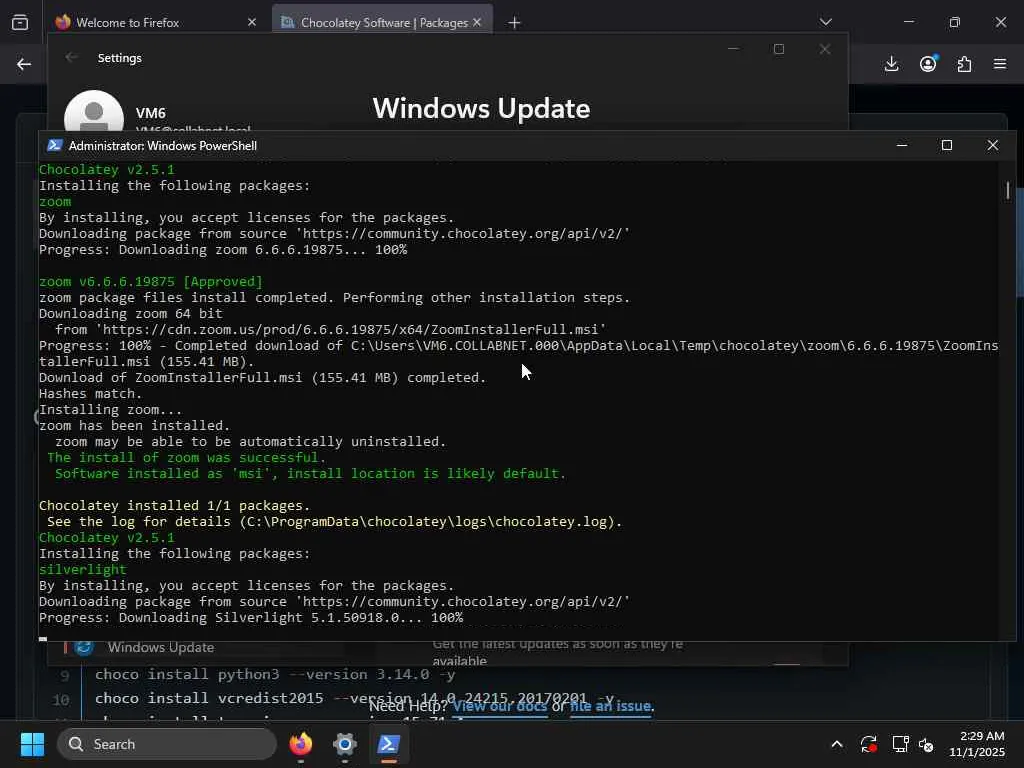Click the PowerShell vertical scrollbar thumb
Viewport: 1024px width, 768px height.
click(x=1008, y=191)
